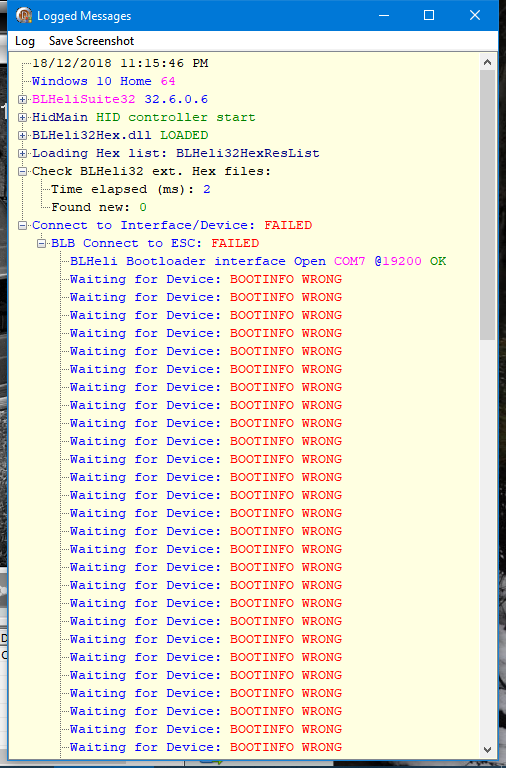Collapse the BLB Connect to ESC node
This screenshot has height=768, width=506.
point(42,243)
